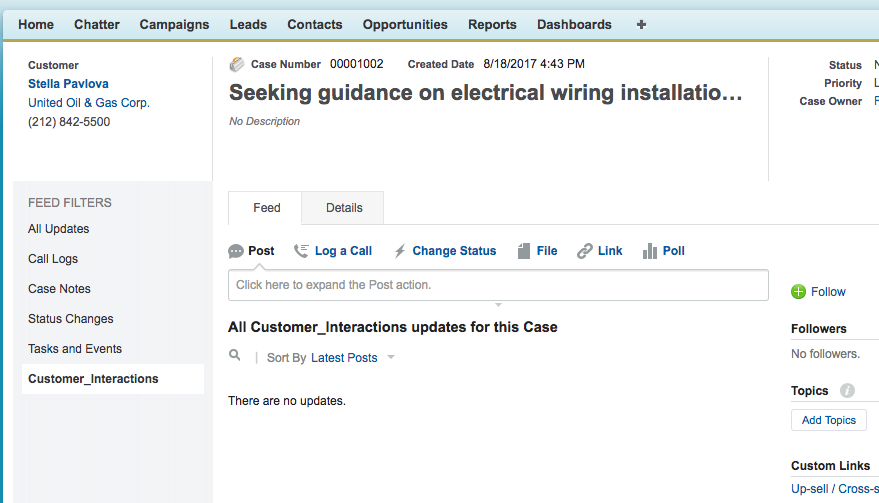
Task: Click the Link chain icon
Action: (585, 251)
